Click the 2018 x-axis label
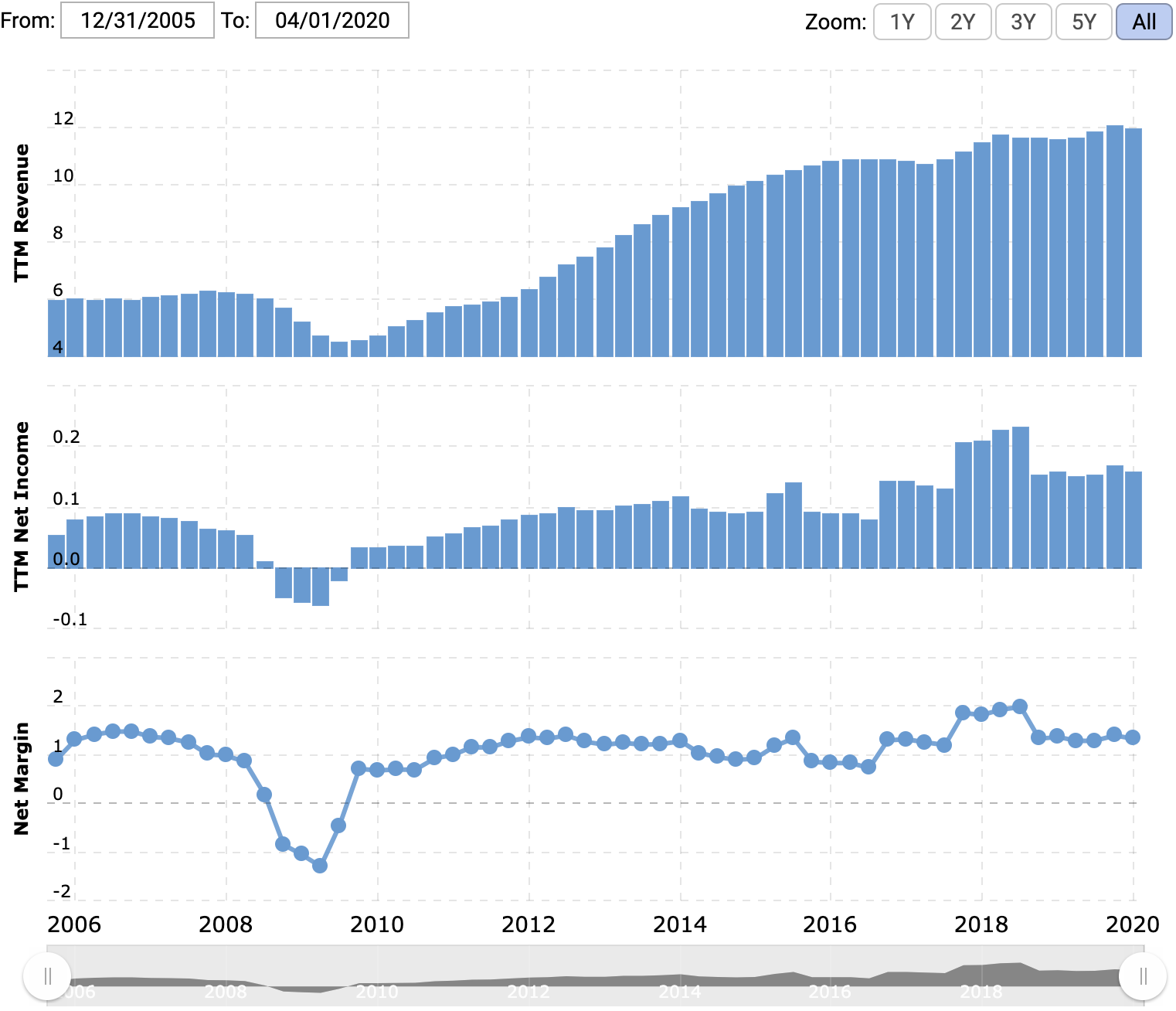 pyautogui.click(x=981, y=924)
